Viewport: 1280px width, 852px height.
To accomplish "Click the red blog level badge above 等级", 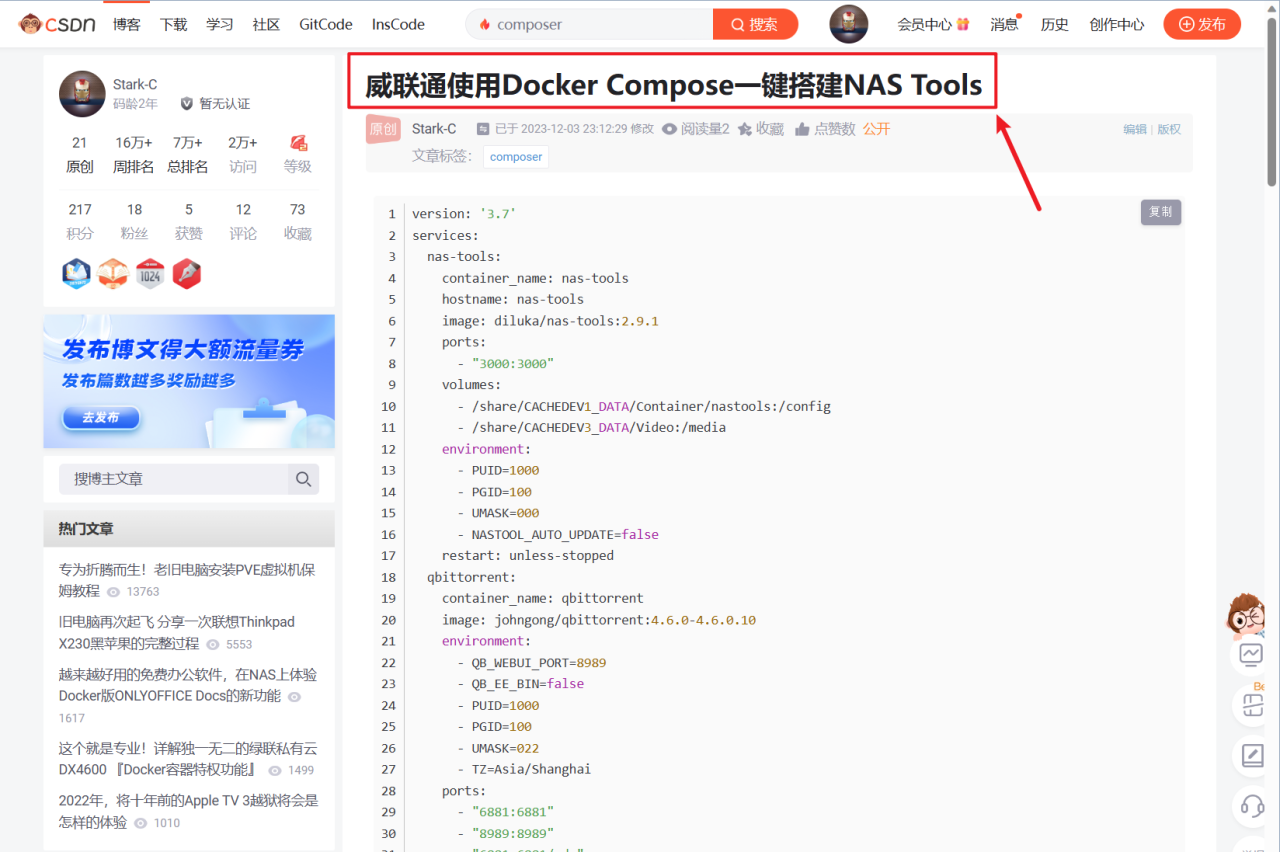I will click(298, 143).
